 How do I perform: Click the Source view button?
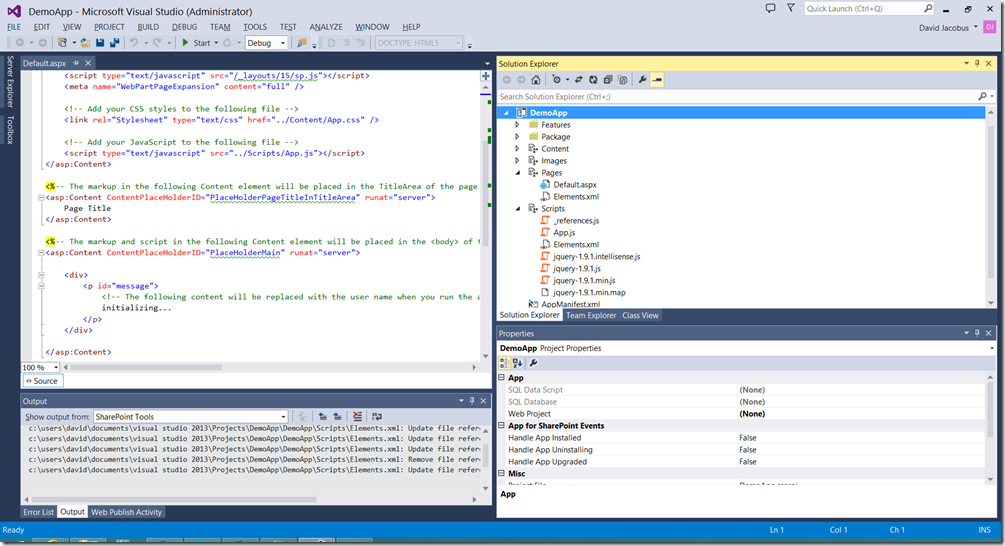pyautogui.click(x=43, y=381)
